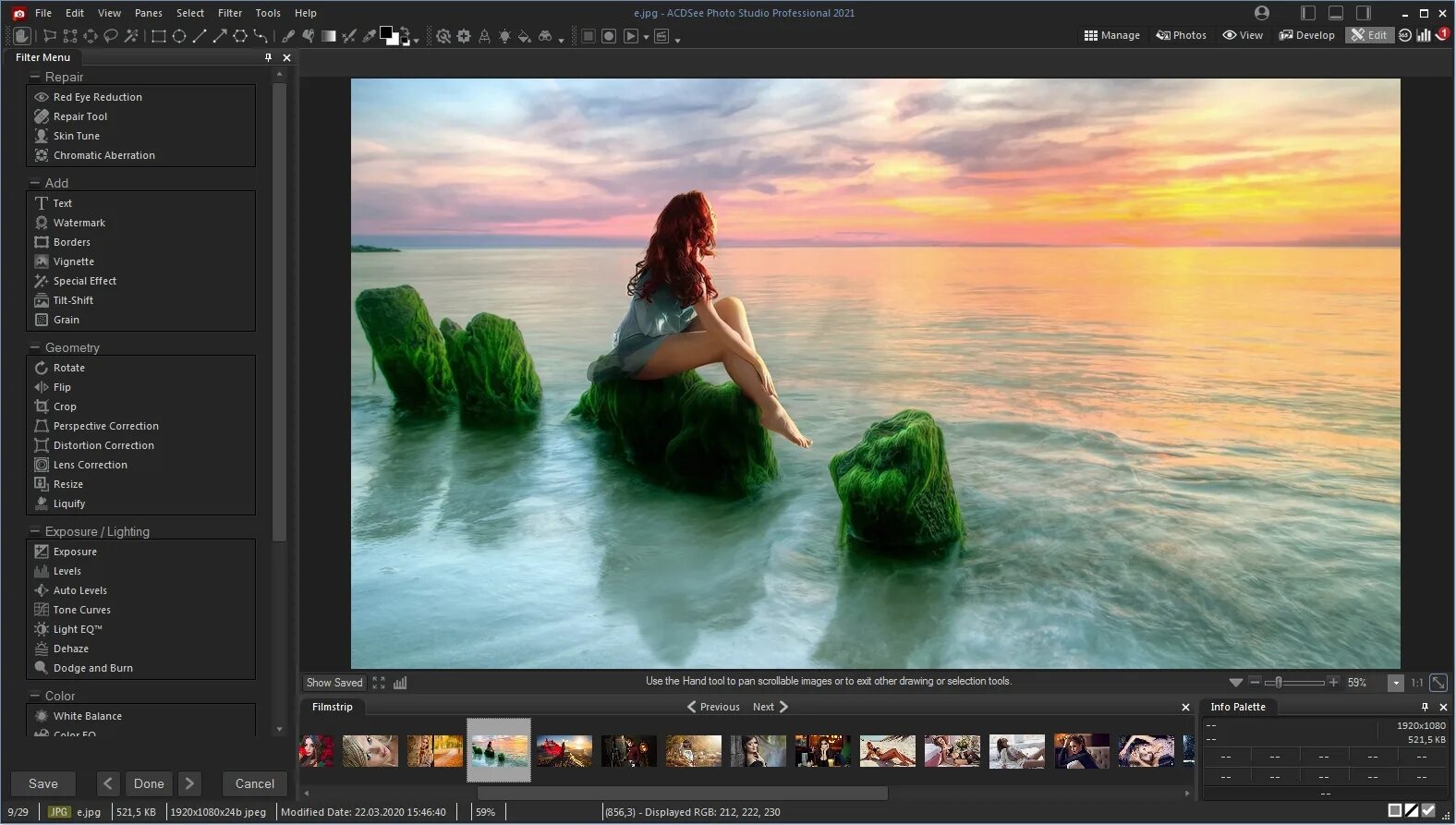
Task: Select the Lasso selection tool
Action: tap(111, 36)
